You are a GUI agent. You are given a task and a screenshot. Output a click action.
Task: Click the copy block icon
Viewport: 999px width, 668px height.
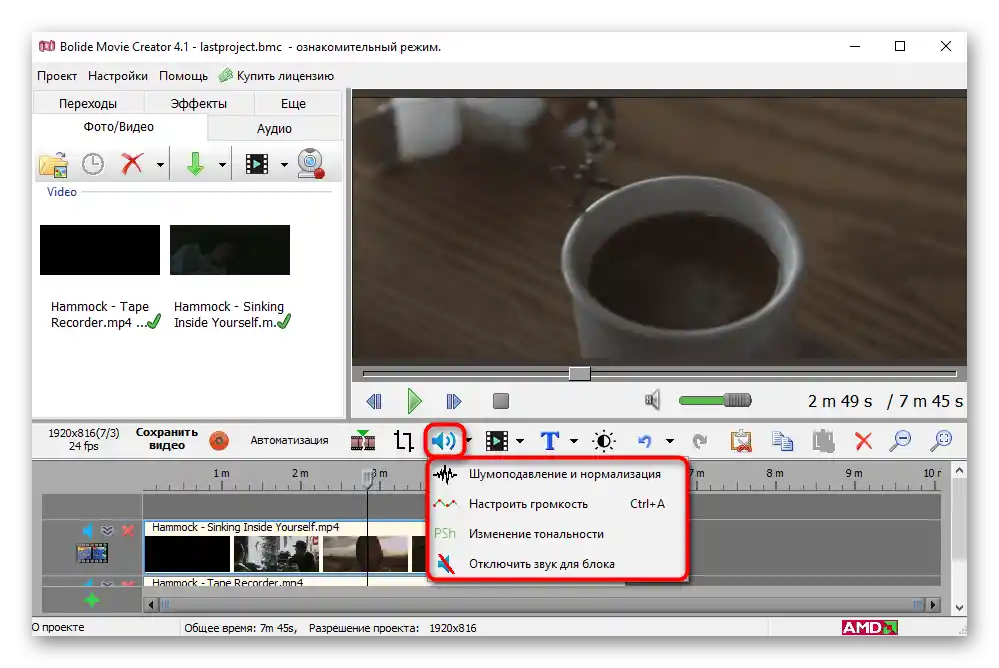(x=782, y=440)
